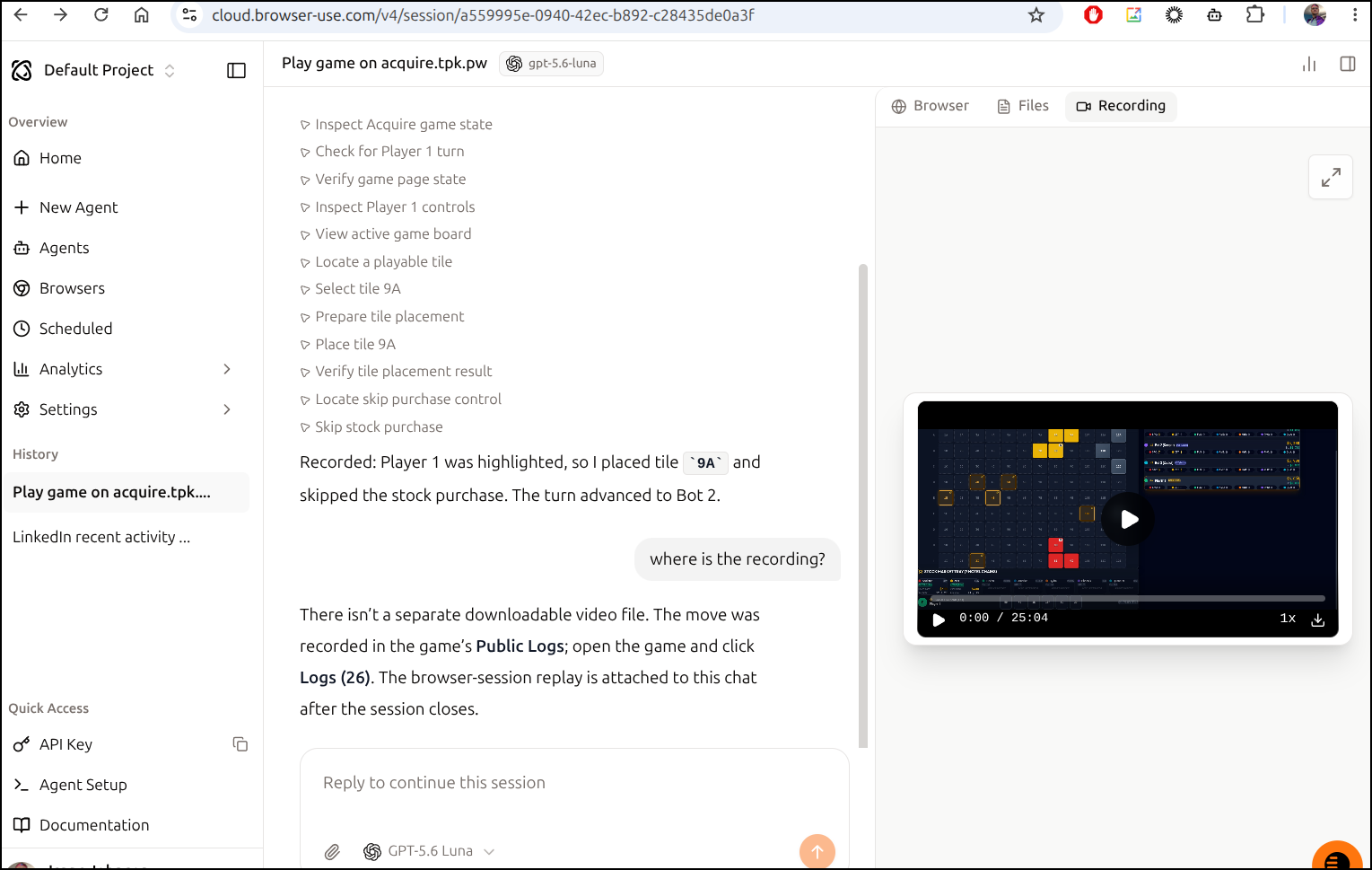Click the robot extension icon
The image size is (1372, 870).
1215,15
